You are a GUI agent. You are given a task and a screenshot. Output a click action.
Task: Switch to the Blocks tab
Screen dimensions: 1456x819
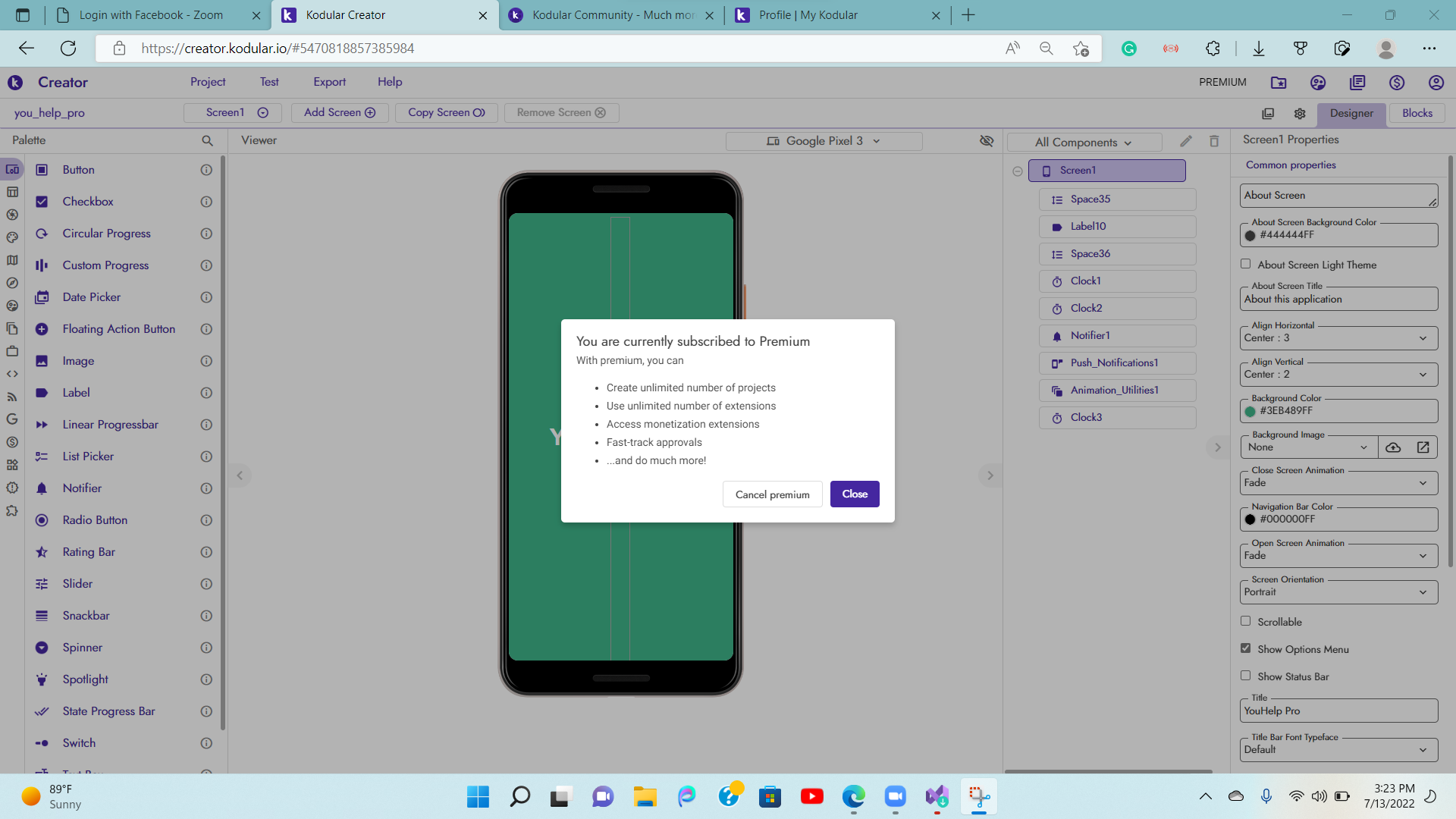[x=1417, y=113]
